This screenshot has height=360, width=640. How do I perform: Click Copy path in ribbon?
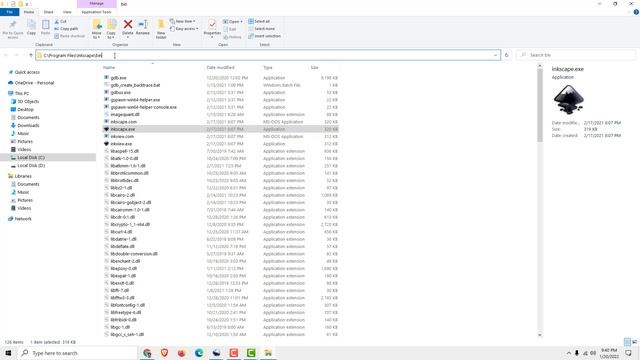click(x=66, y=29)
